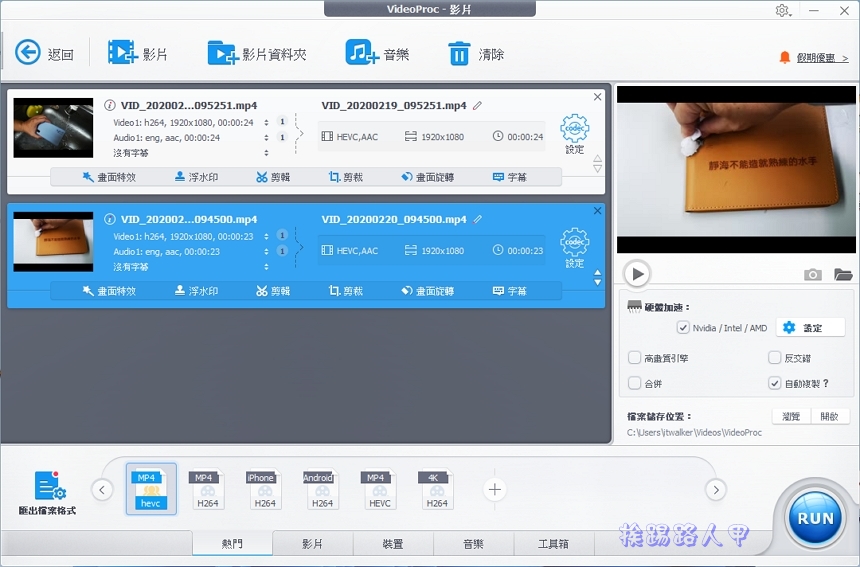This screenshot has width=860, height=567.
Task: Select the iPhone H264 output preset
Action: [264, 489]
